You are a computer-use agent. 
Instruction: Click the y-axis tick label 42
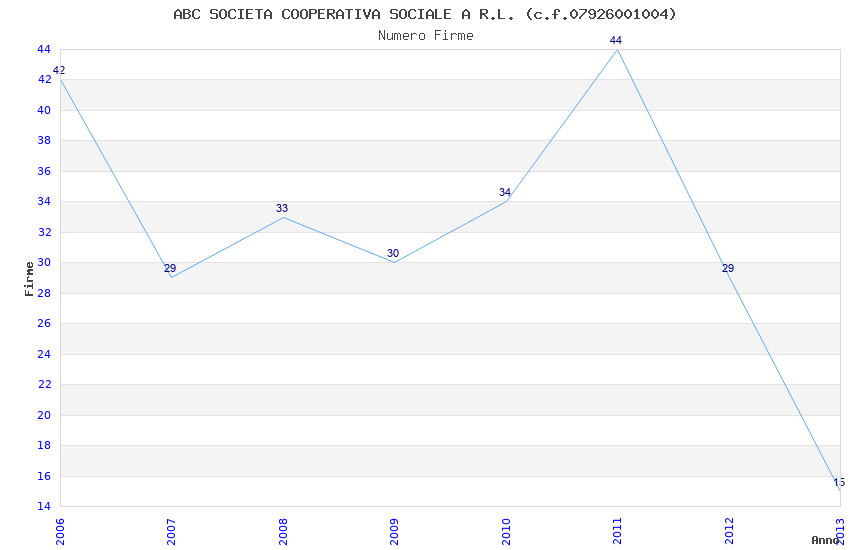click(44, 80)
